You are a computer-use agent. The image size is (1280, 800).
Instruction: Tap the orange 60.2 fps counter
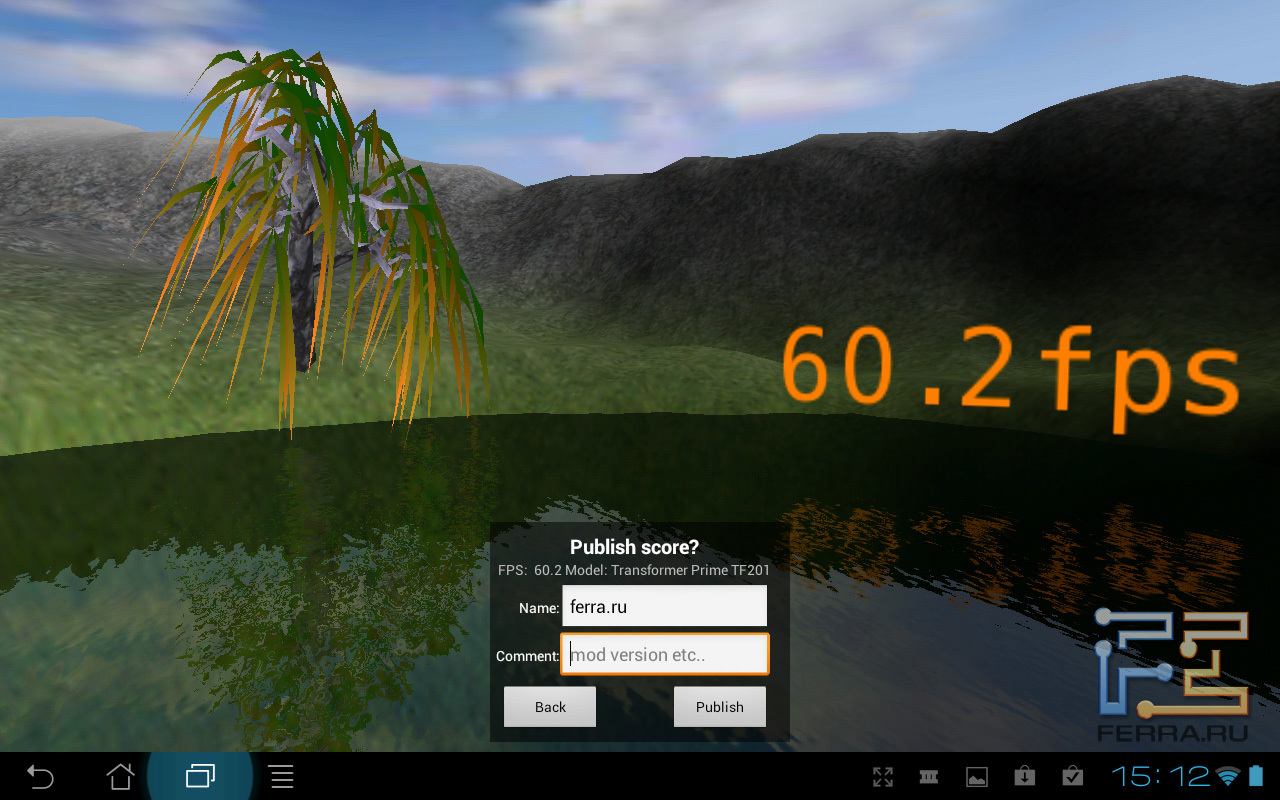tap(1008, 368)
